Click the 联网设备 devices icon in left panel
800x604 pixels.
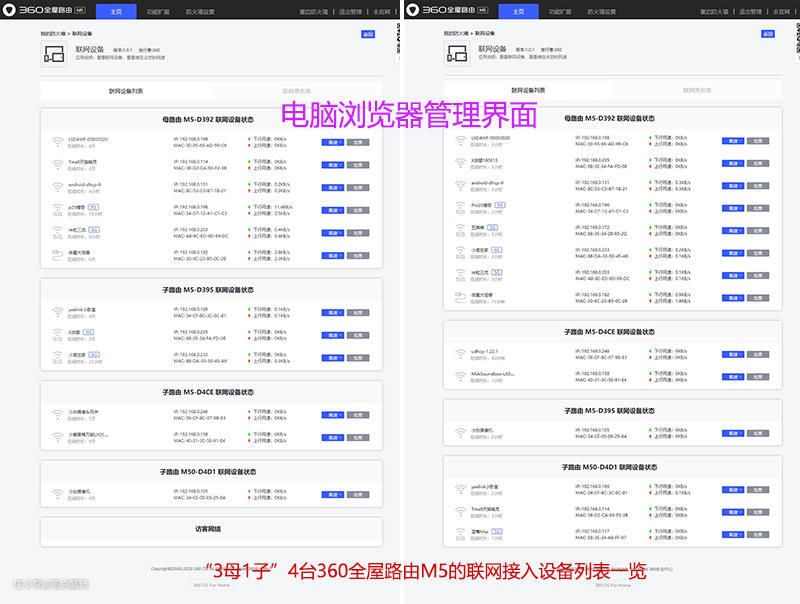53,54
